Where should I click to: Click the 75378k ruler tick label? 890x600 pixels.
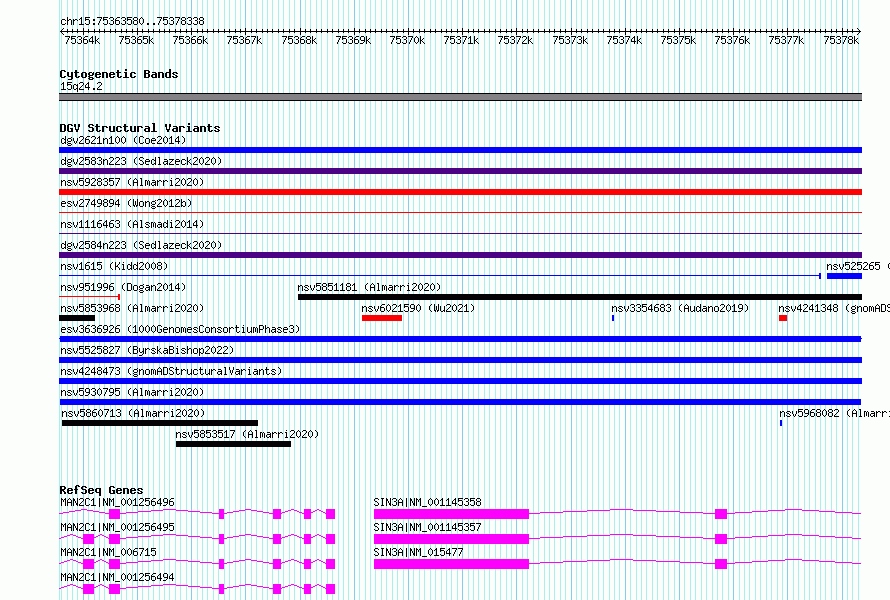[x=841, y=40]
